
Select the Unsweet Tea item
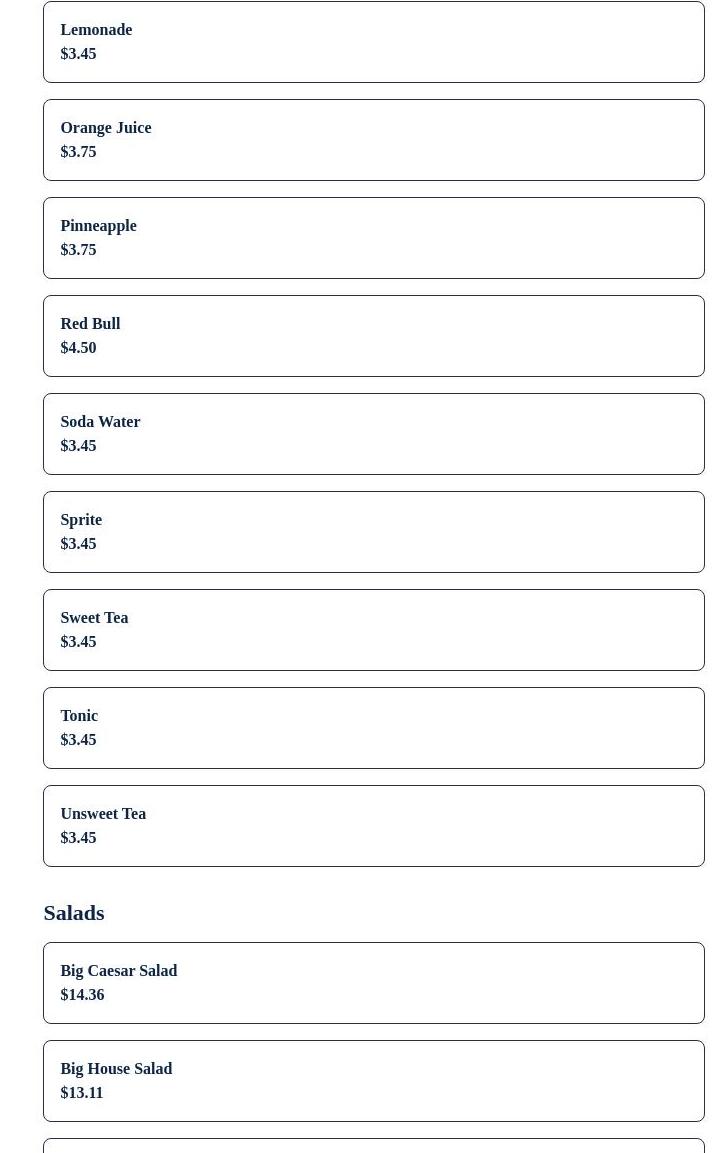pos(373,826)
